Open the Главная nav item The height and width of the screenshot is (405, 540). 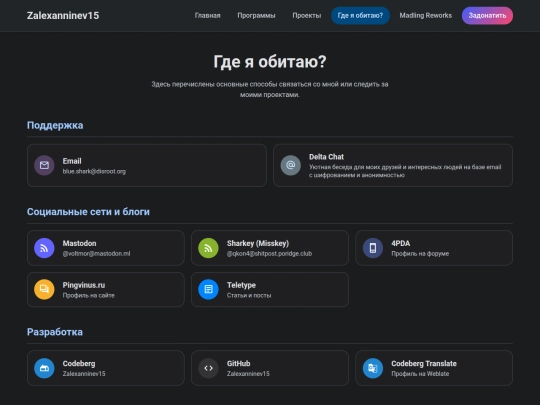207,15
